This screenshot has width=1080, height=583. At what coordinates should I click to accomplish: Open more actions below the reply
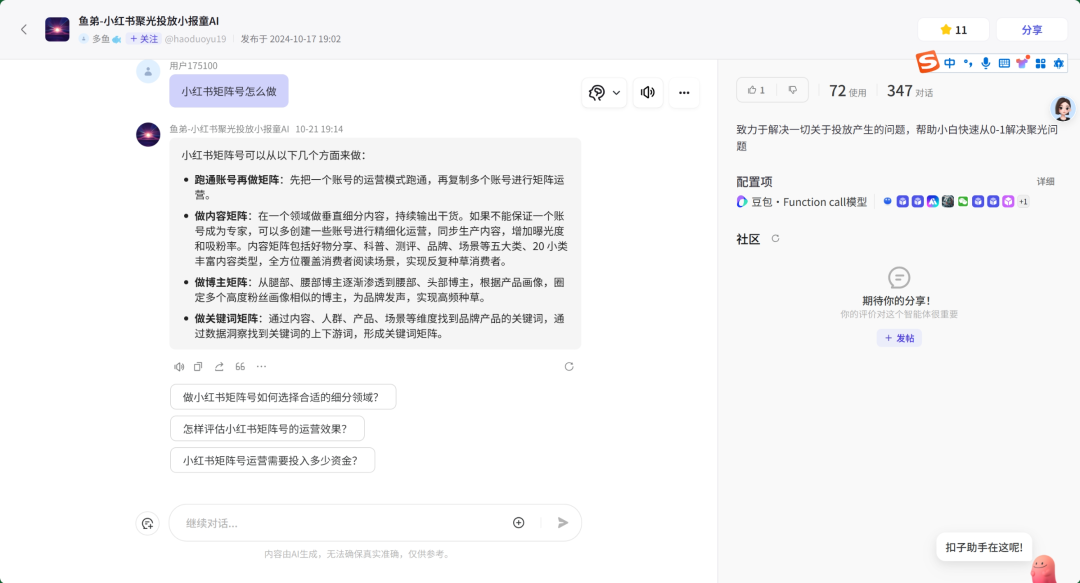(x=261, y=367)
